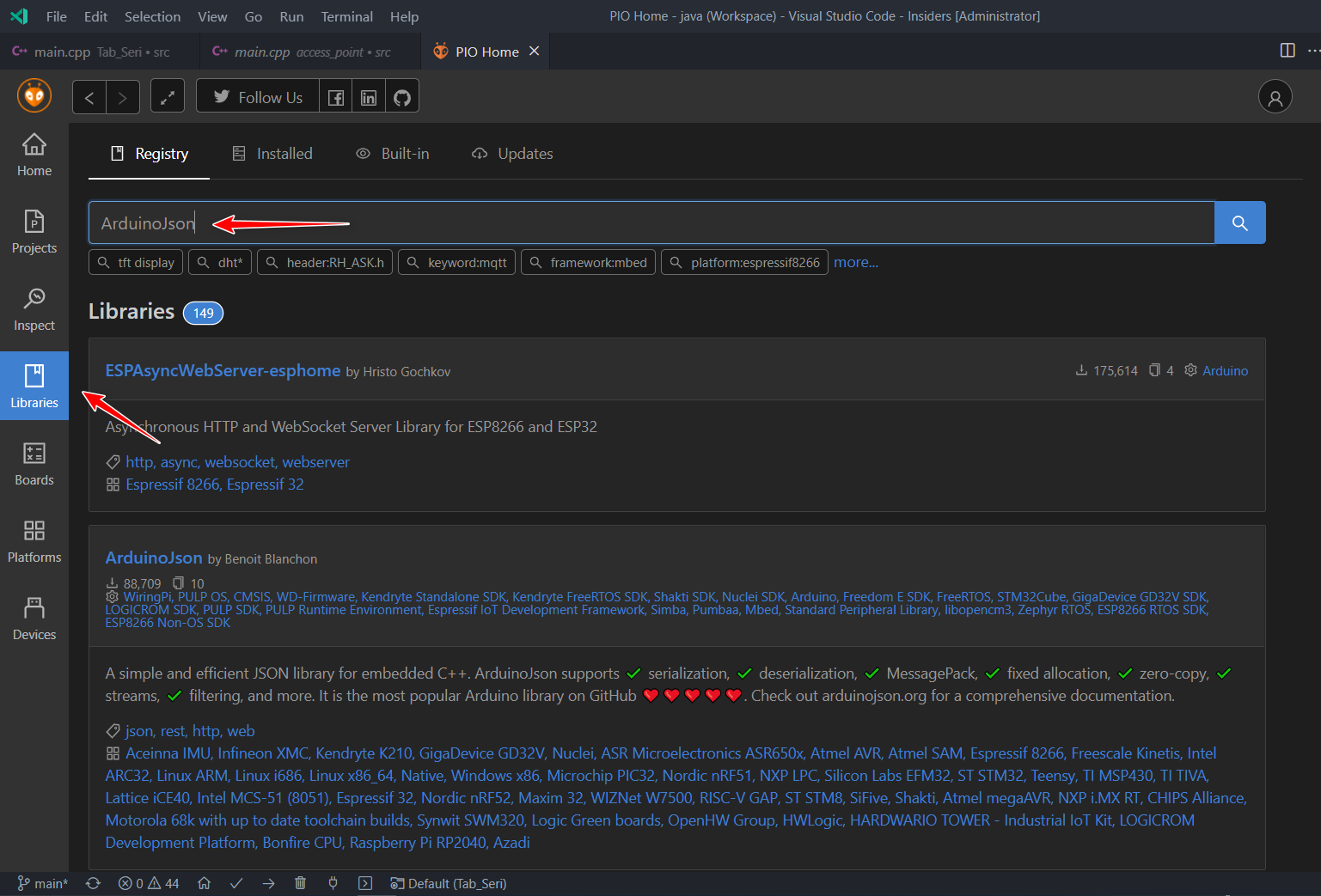The image size is (1321, 896).
Task: Open the Inspect section in sidebar
Action: click(x=34, y=309)
